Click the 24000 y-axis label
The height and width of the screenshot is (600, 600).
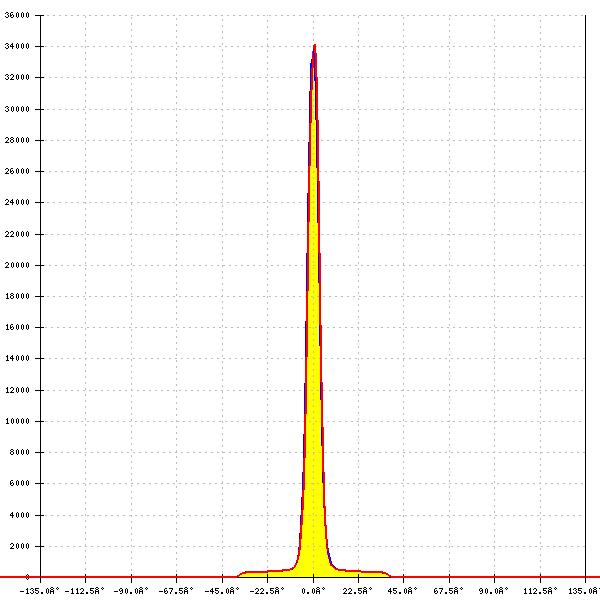(17, 202)
